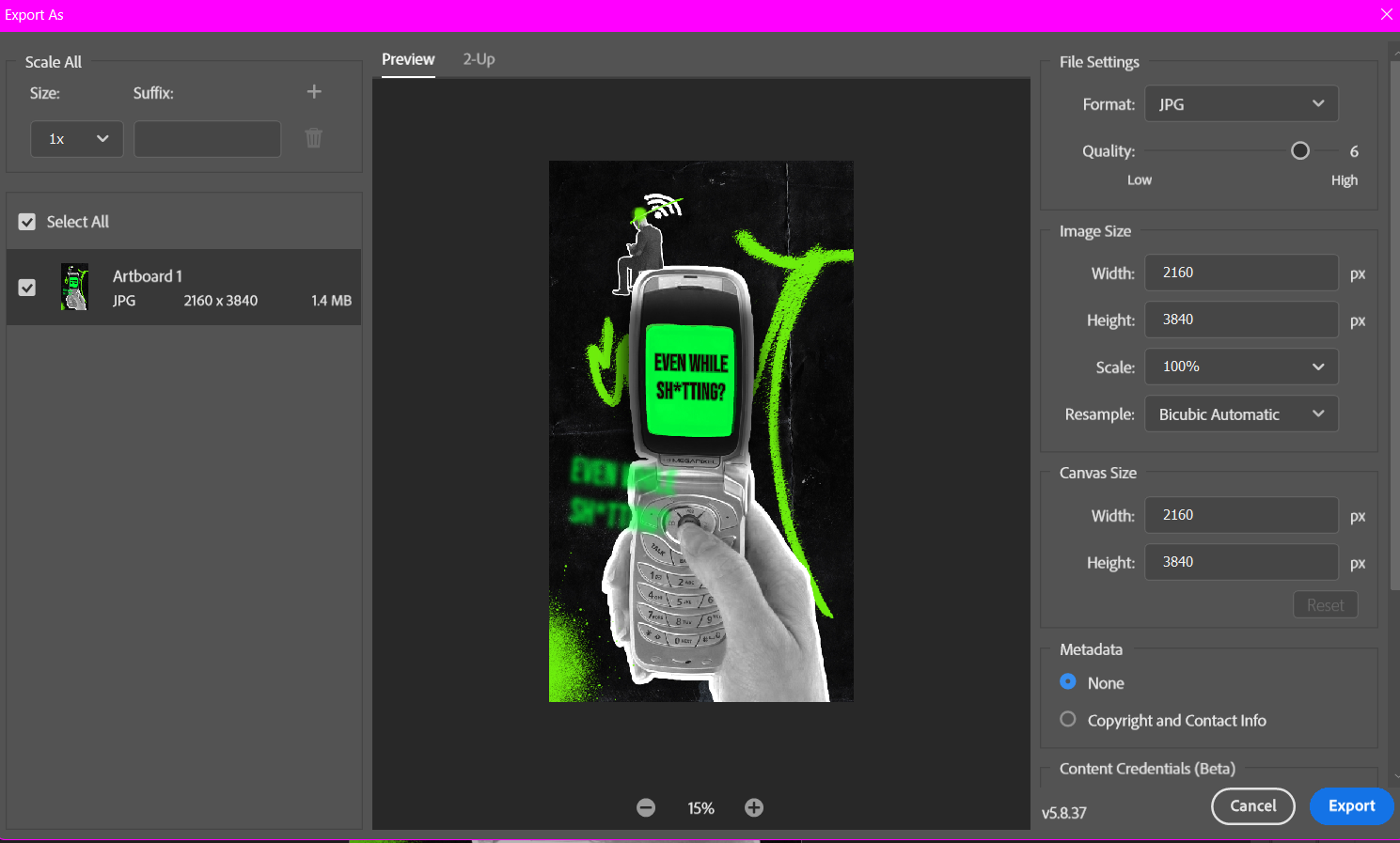Click the plus icon to add a scale size

(313, 91)
